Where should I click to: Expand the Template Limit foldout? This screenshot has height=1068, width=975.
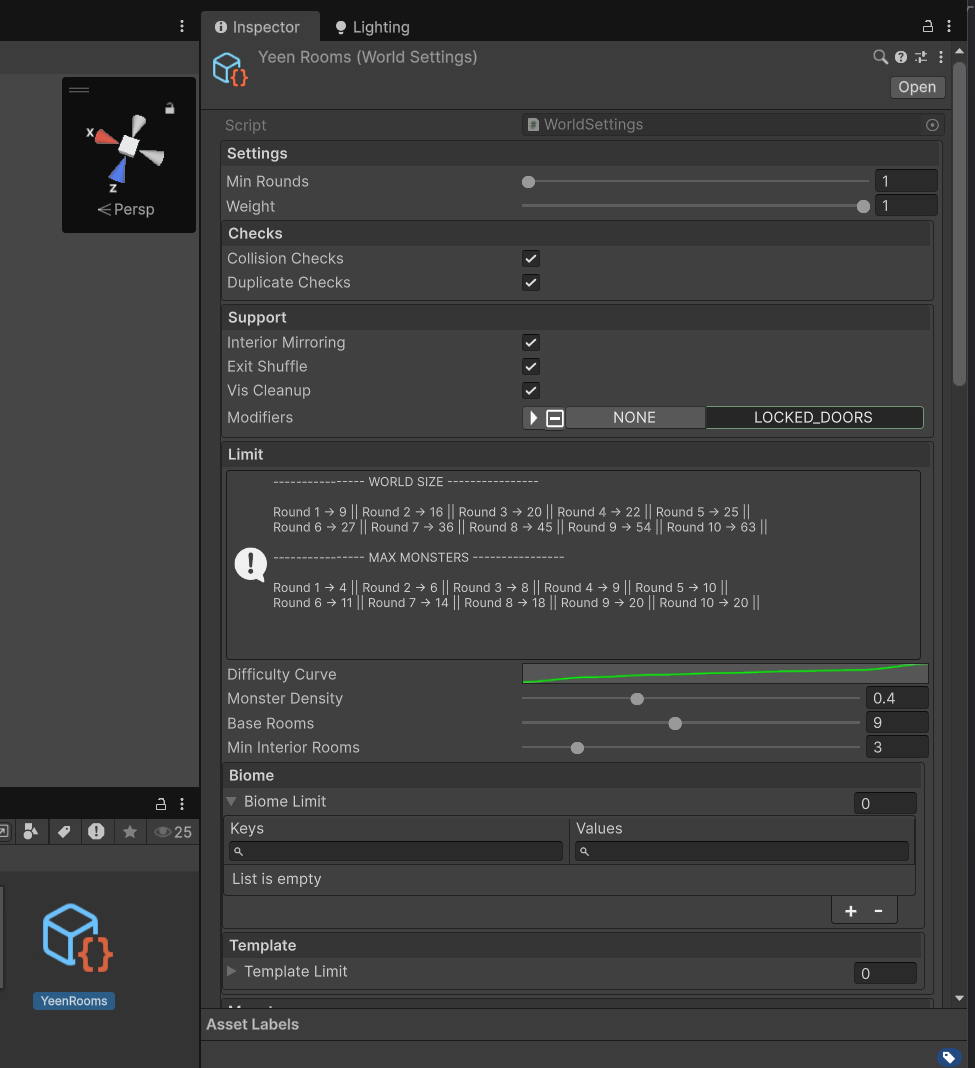pyautogui.click(x=232, y=971)
